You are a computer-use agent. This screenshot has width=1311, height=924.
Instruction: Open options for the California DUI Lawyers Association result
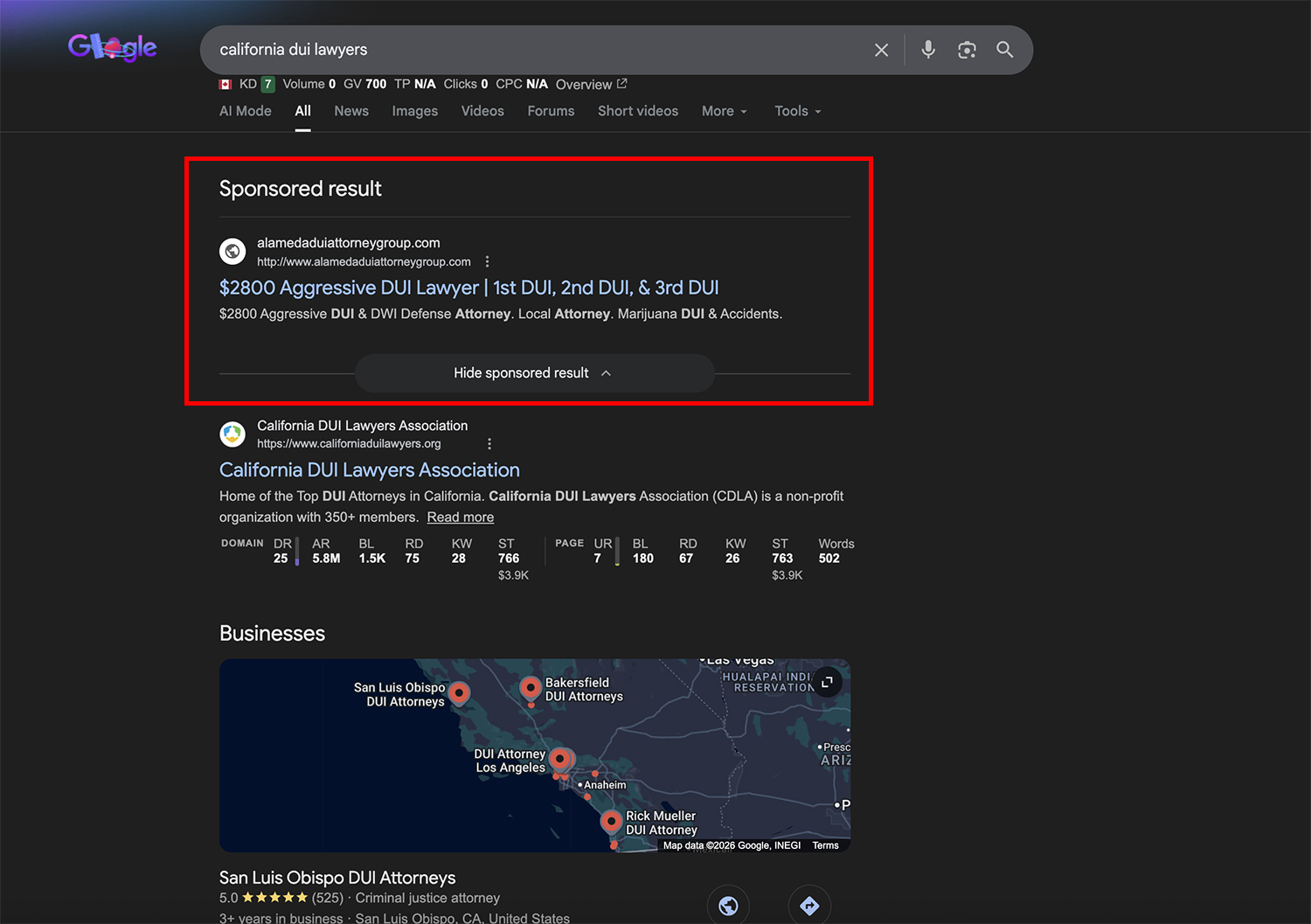pyautogui.click(x=489, y=444)
